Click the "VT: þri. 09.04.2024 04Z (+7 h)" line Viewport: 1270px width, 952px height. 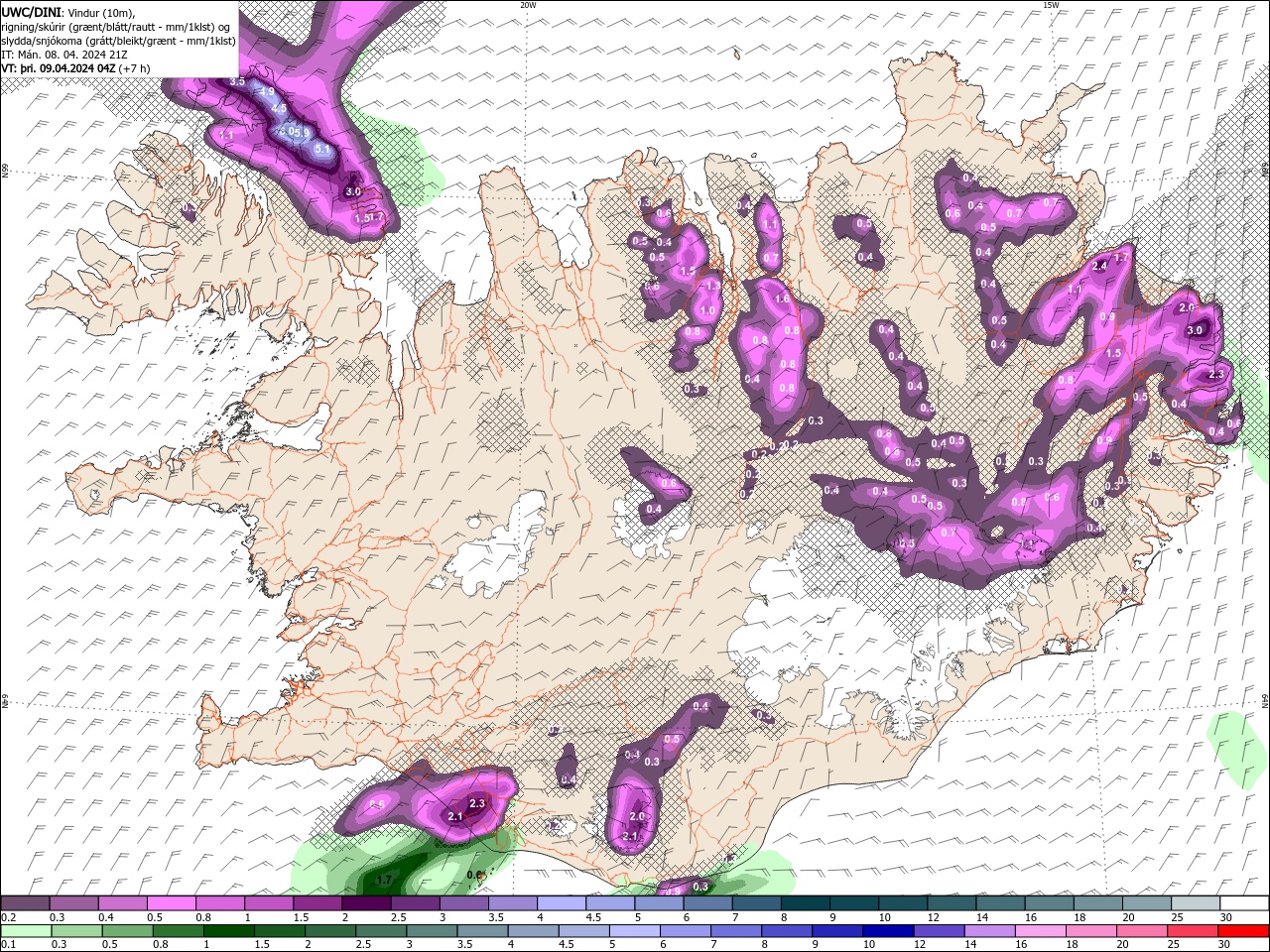click(76, 68)
